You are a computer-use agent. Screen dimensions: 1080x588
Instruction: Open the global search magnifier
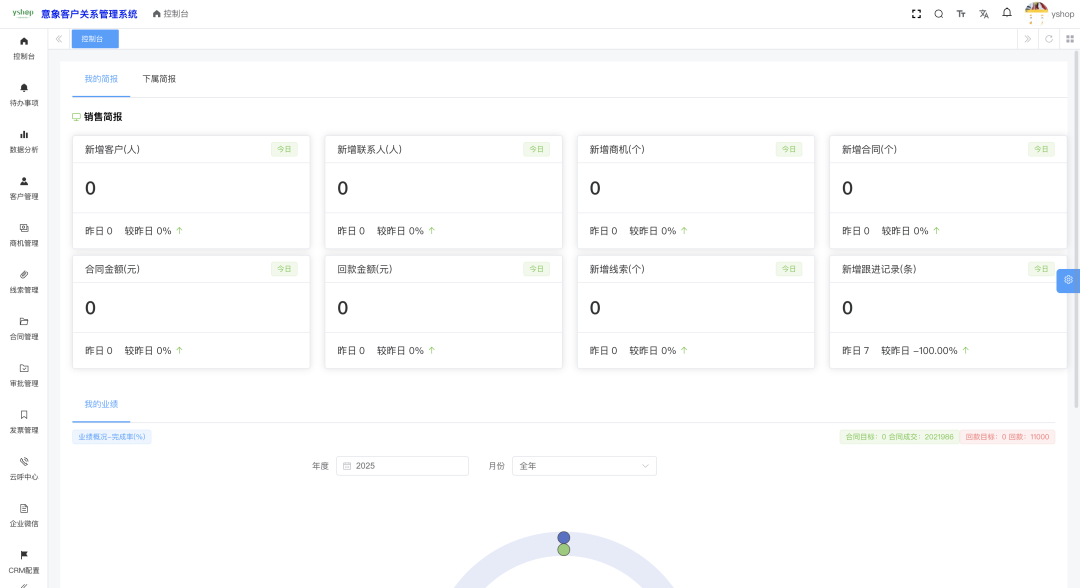tap(938, 14)
